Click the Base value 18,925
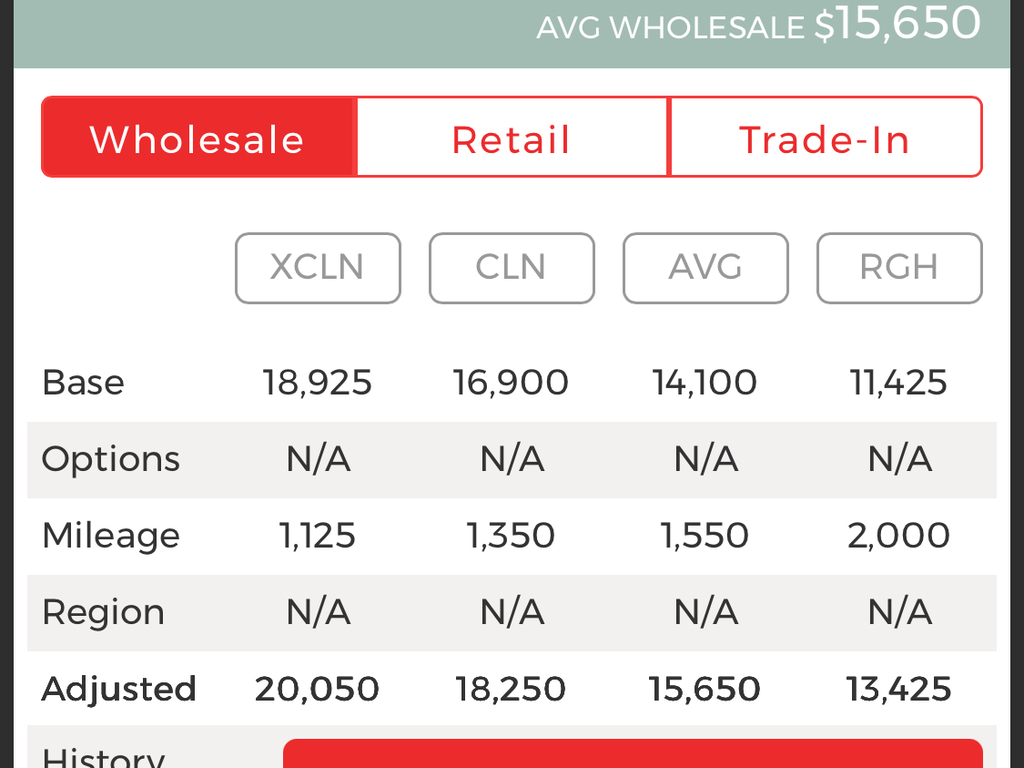This screenshot has width=1024, height=768. tap(317, 383)
